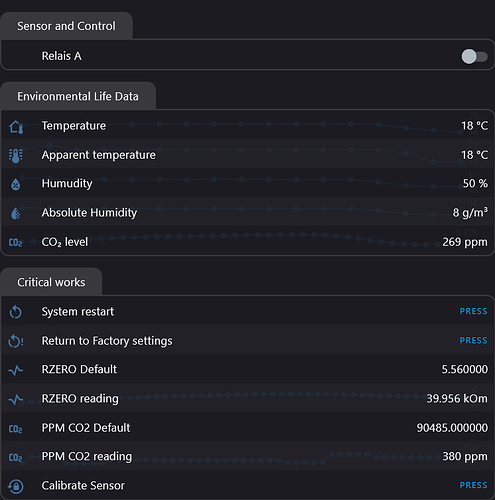This screenshot has height=500, width=495.
Task: Click the Return to Factory settings icon
Action: 16,341
